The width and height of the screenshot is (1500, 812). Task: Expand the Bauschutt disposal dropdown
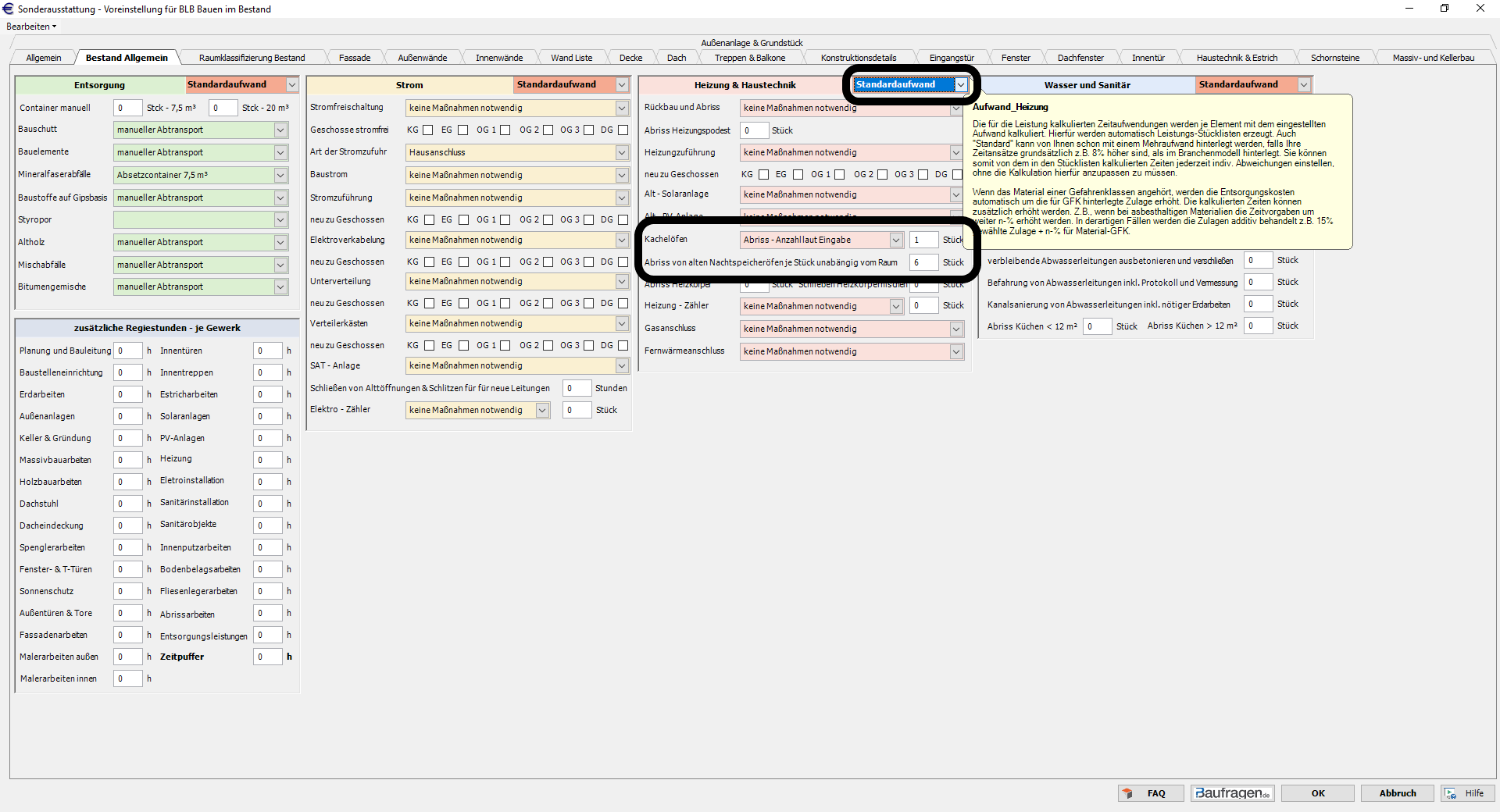pyautogui.click(x=280, y=130)
